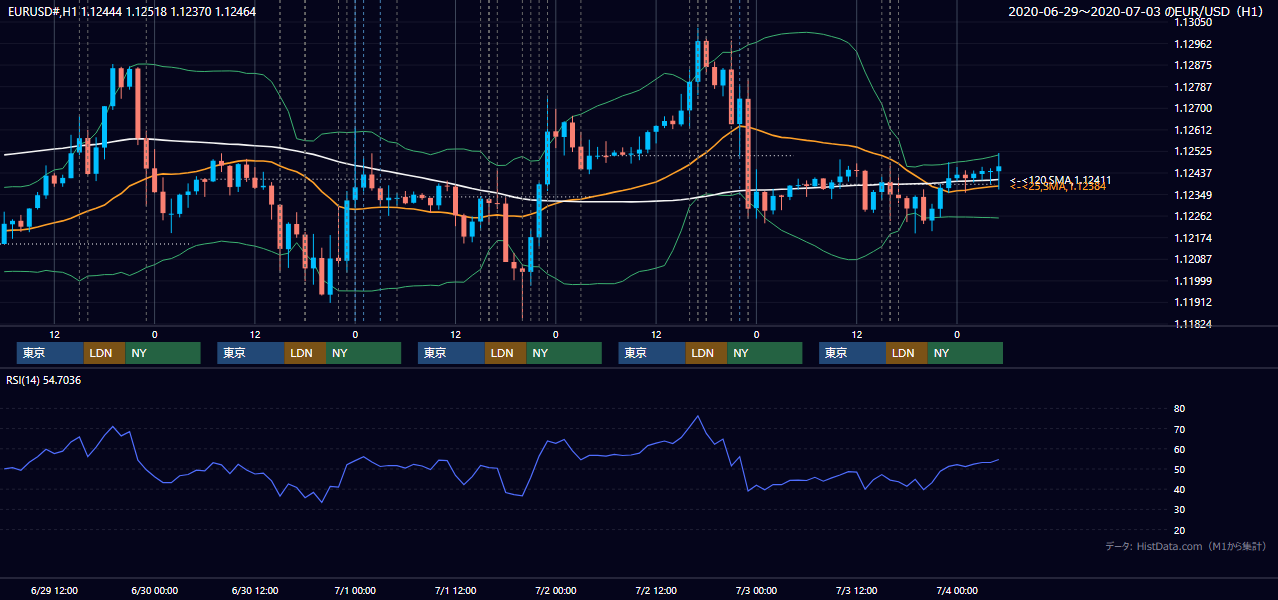This screenshot has width=1278, height=600.
Task: Click price axis label 1.11999
Action: [x=1193, y=281]
